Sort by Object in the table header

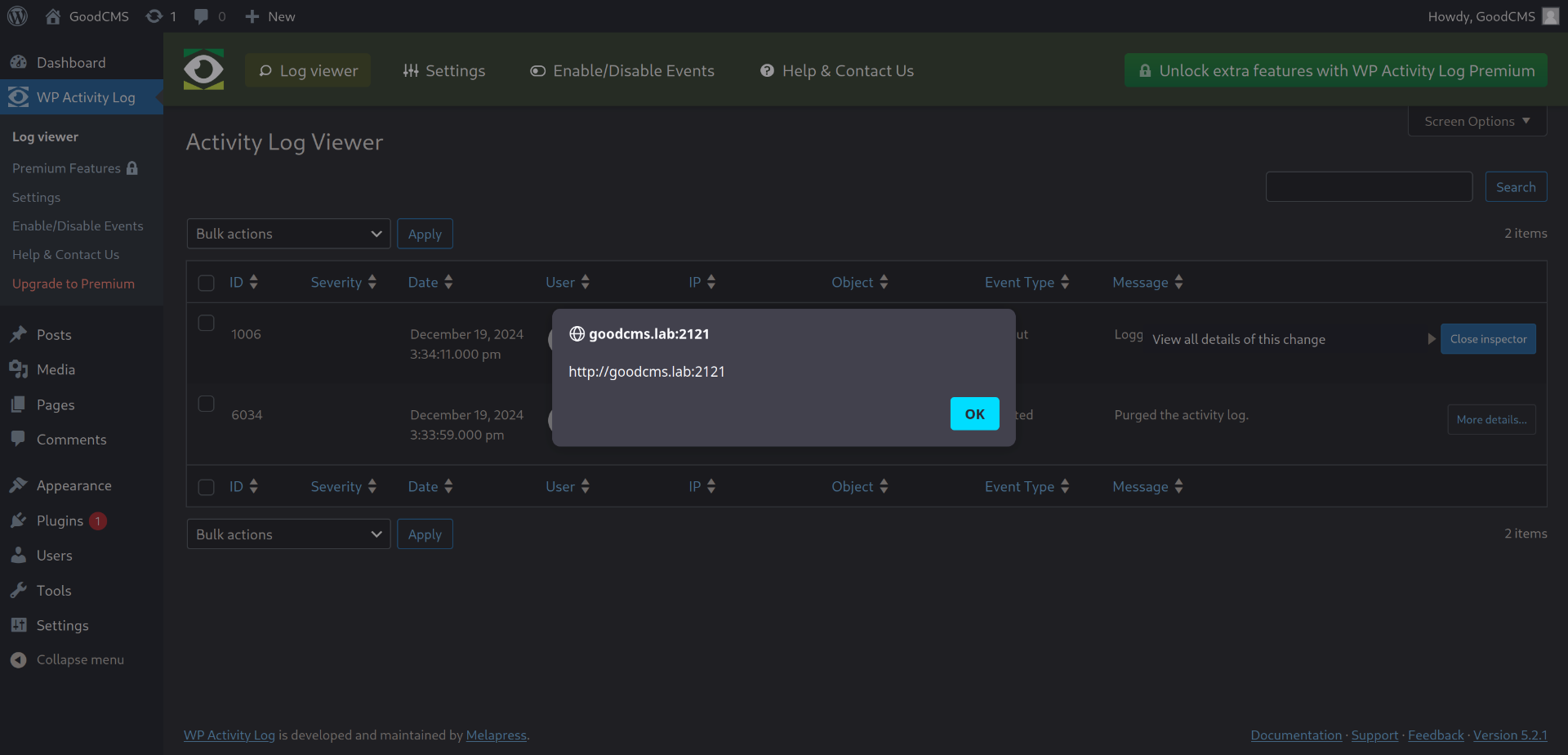point(860,282)
